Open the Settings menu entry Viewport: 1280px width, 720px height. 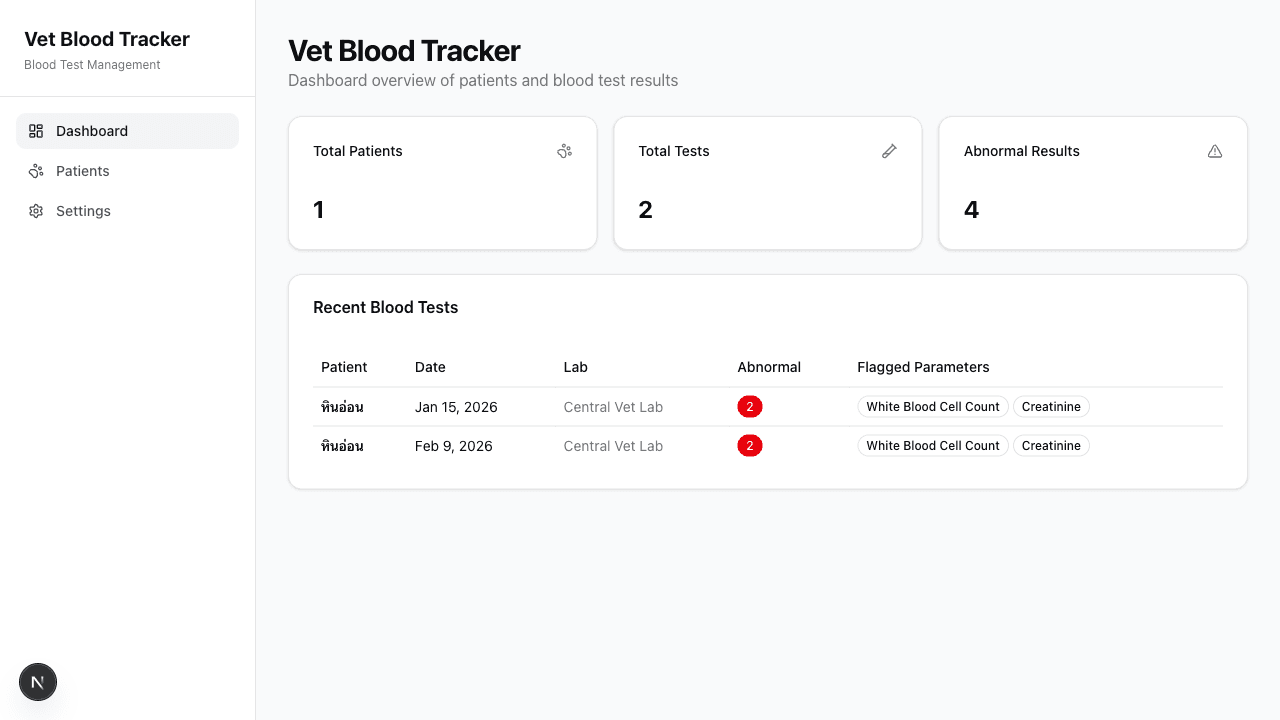coord(83,211)
